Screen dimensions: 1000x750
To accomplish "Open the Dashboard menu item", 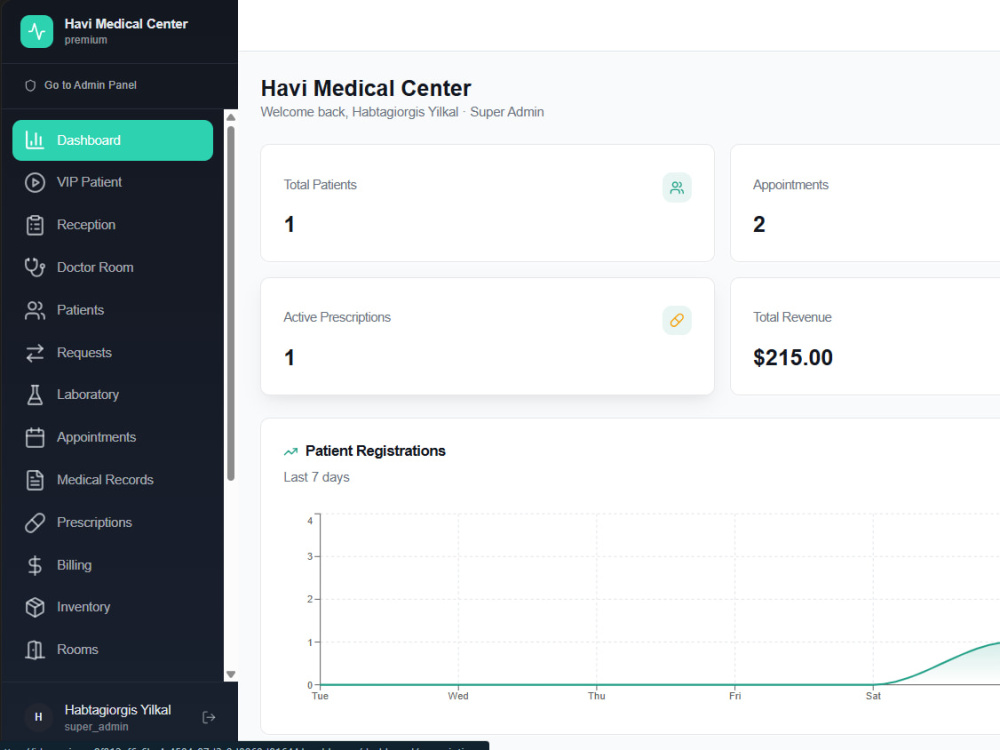I will click(112, 140).
